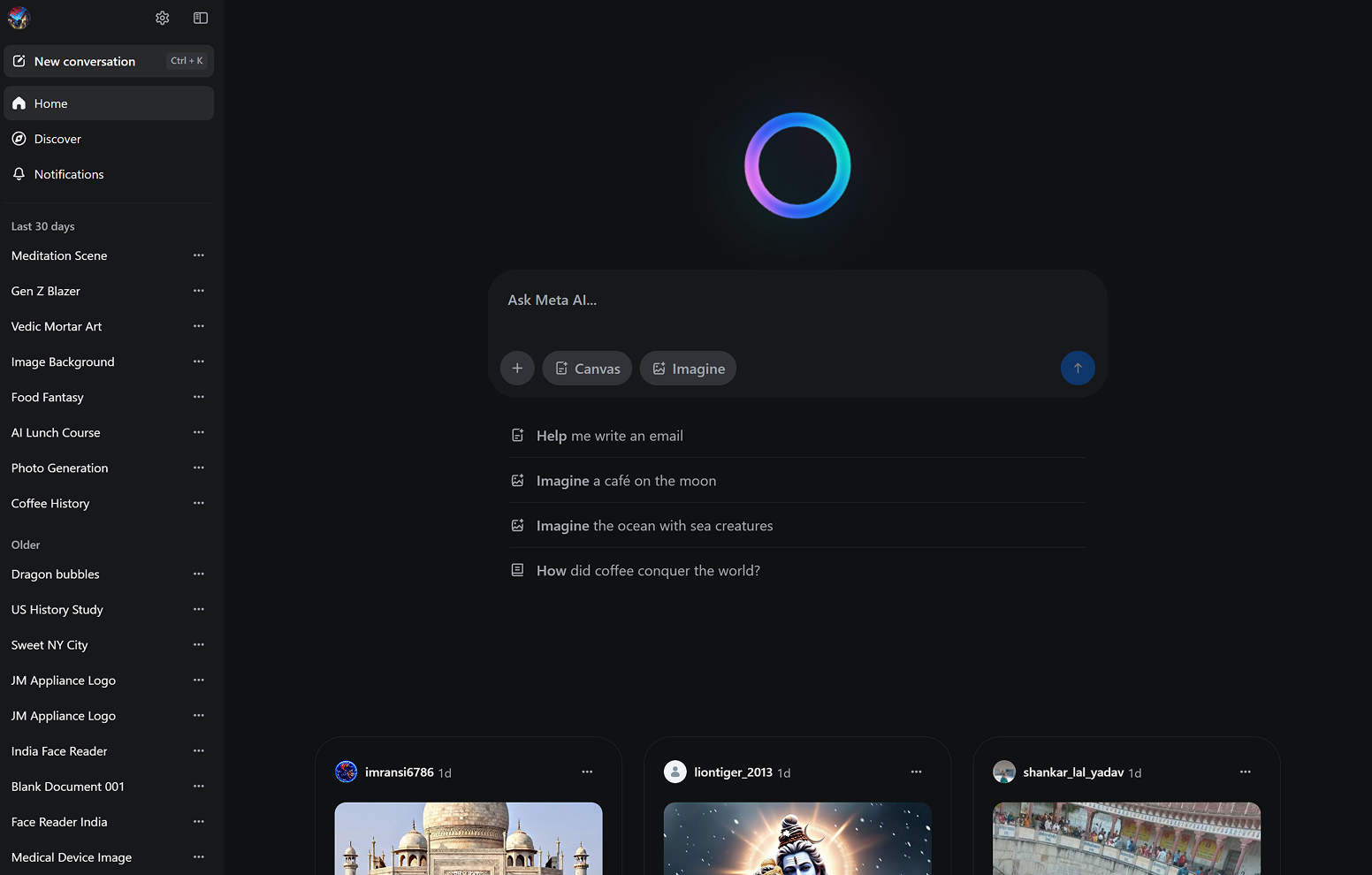Open more options for AI Lunch Course

point(199,432)
